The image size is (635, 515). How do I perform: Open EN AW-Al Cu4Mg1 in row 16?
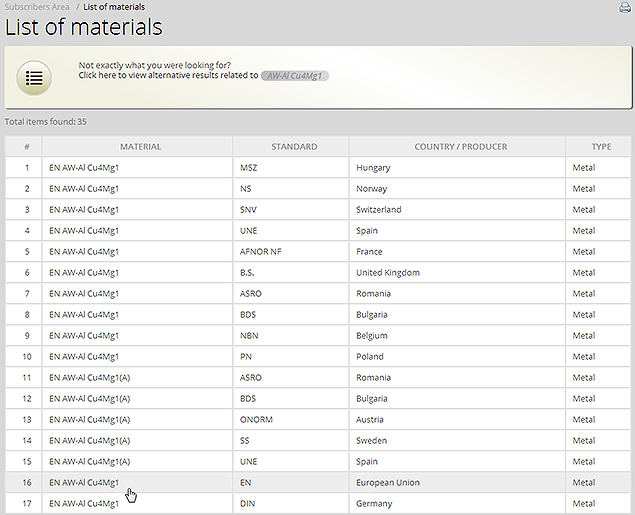(x=84, y=483)
